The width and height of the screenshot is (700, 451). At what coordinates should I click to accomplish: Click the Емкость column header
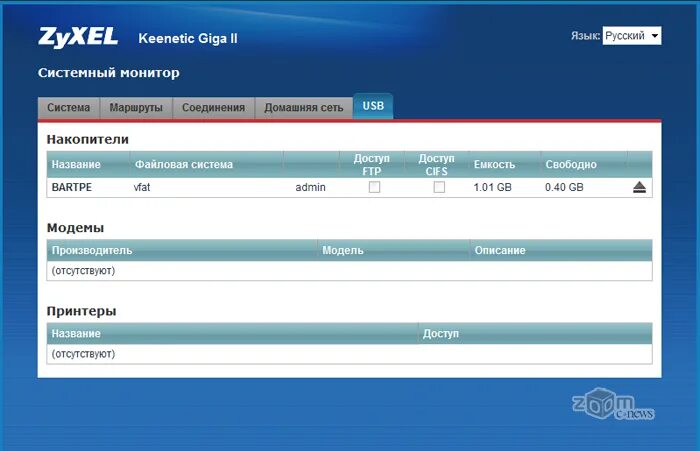[493, 164]
